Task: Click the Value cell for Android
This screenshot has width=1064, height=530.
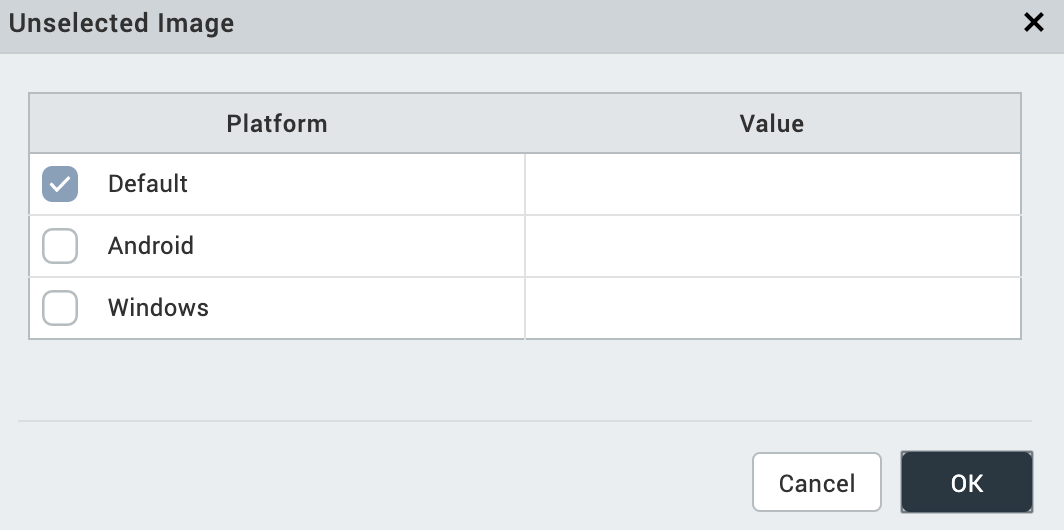Action: click(x=772, y=246)
